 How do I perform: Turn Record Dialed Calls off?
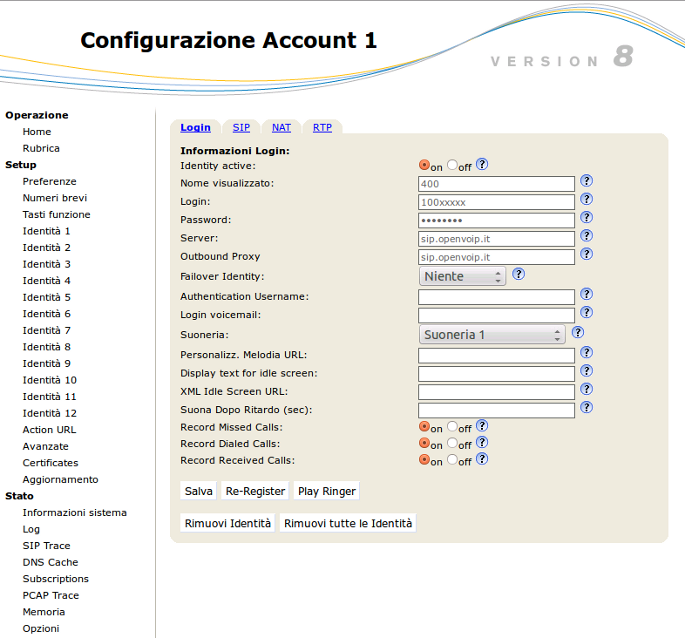pyautogui.click(x=452, y=443)
